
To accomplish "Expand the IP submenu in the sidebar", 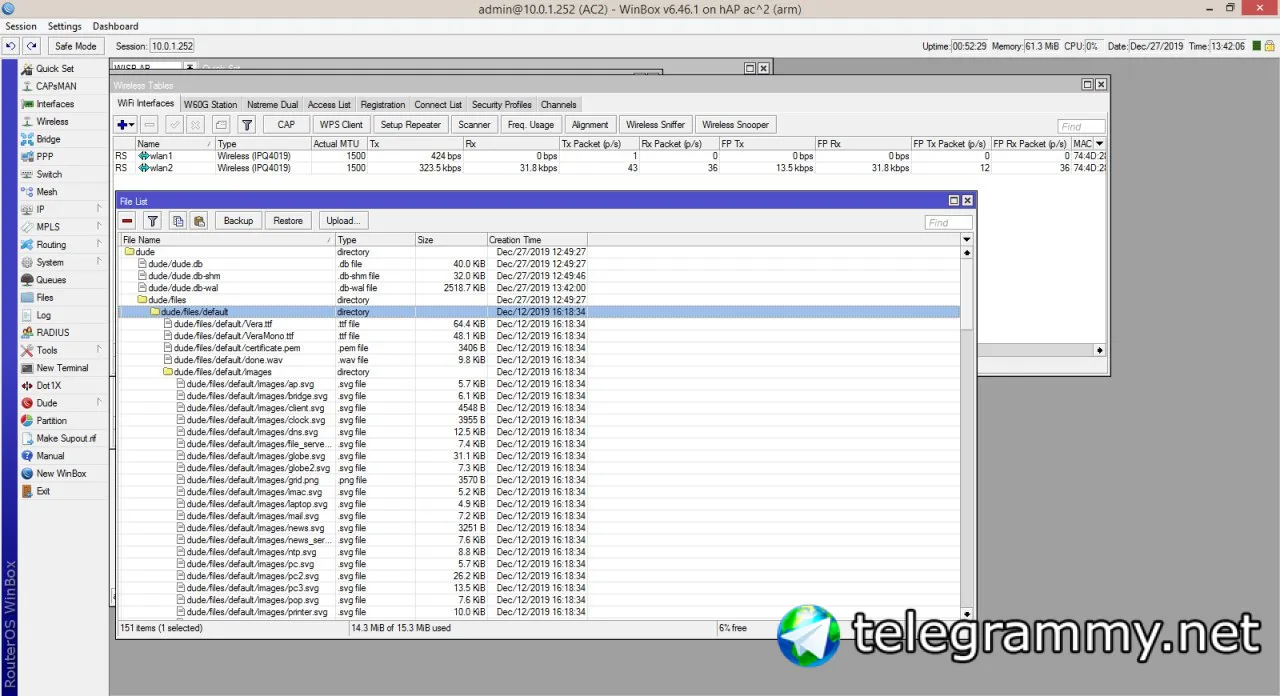I will point(61,209).
